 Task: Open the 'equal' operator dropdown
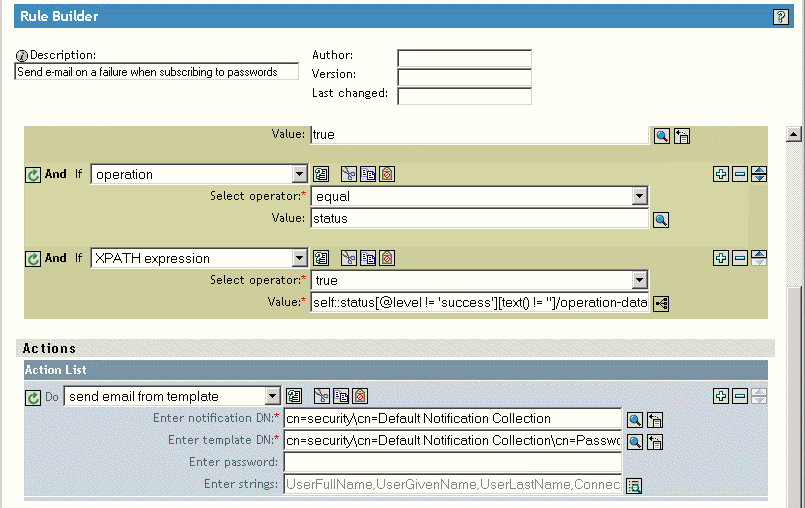pos(639,197)
